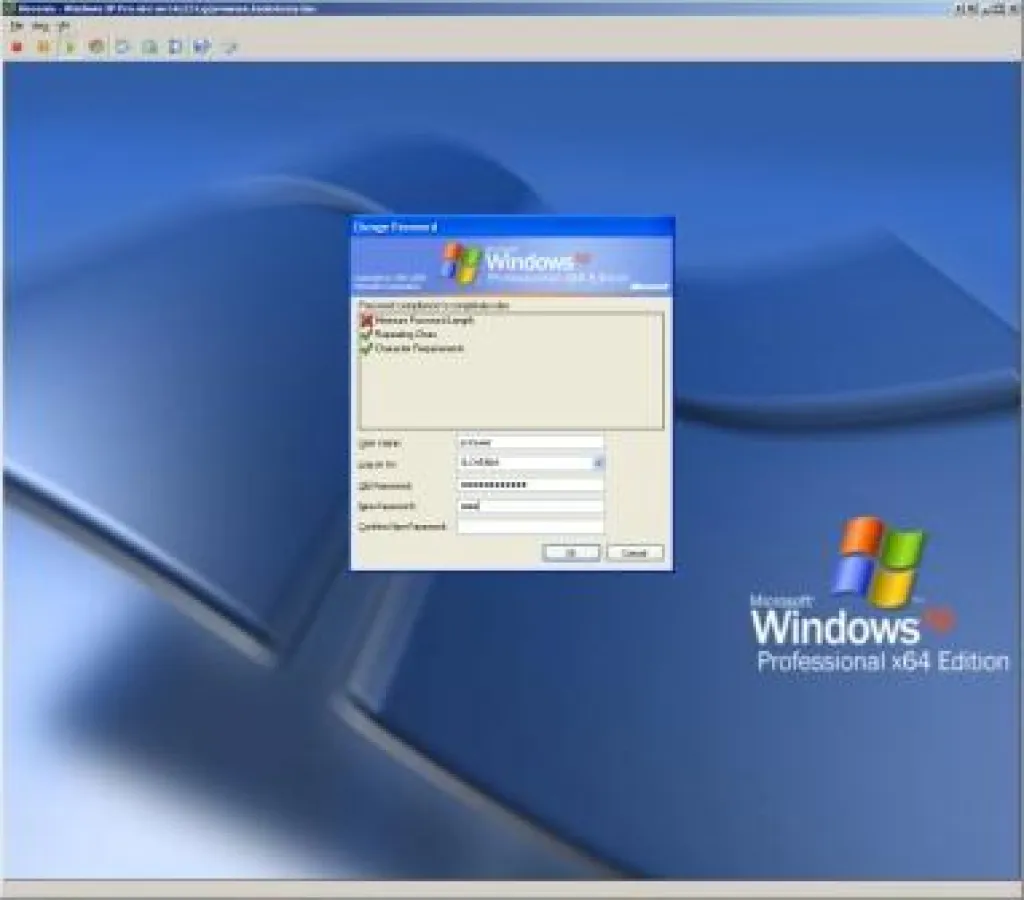Cancel the Change Password dialog
The width and height of the screenshot is (1024, 900).
click(635, 553)
